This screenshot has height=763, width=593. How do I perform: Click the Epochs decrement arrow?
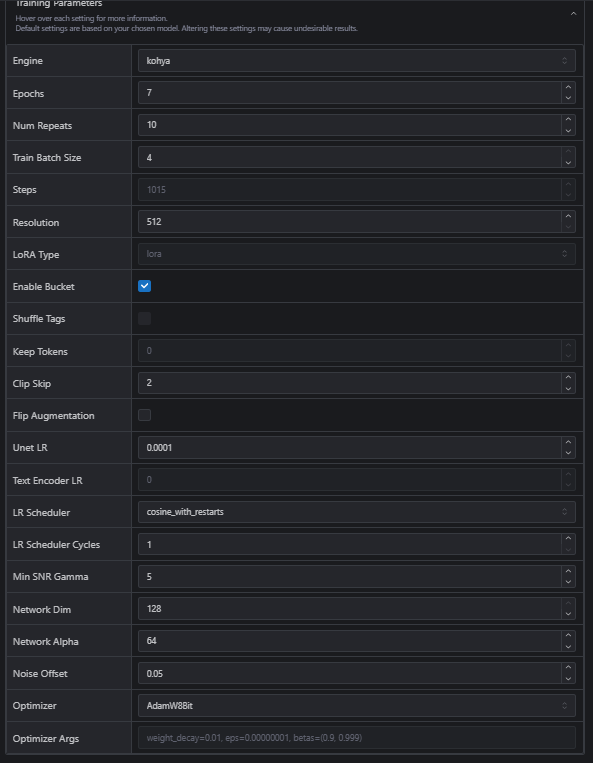pos(568,98)
